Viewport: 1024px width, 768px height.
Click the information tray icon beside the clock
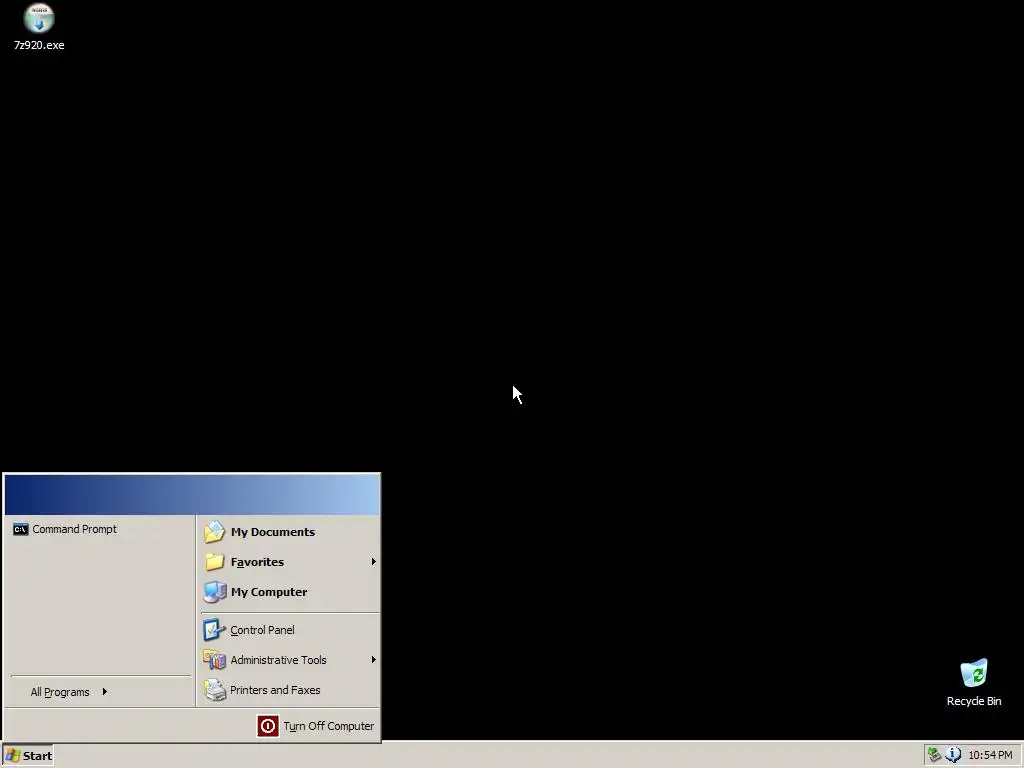[953, 755]
